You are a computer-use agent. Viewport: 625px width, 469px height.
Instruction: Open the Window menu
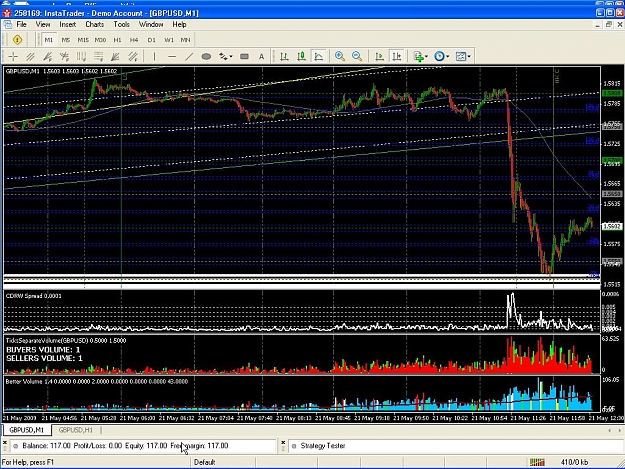(151, 24)
